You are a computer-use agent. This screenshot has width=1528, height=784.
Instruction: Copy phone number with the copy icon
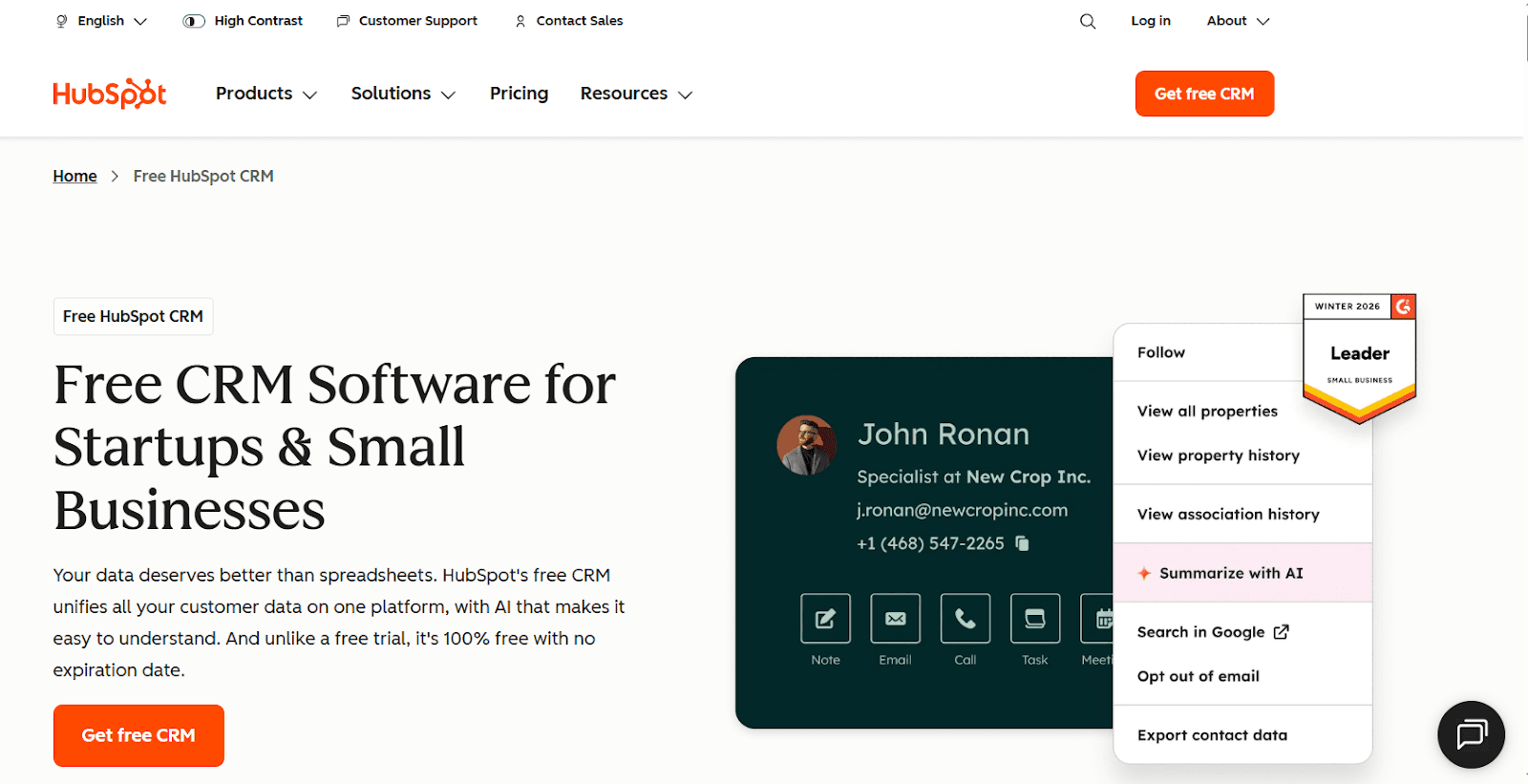click(x=1022, y=543)
